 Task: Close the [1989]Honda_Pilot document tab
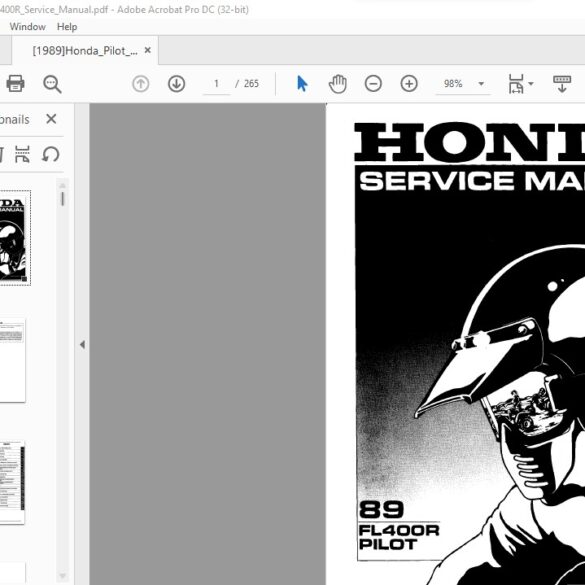(148, 50)
